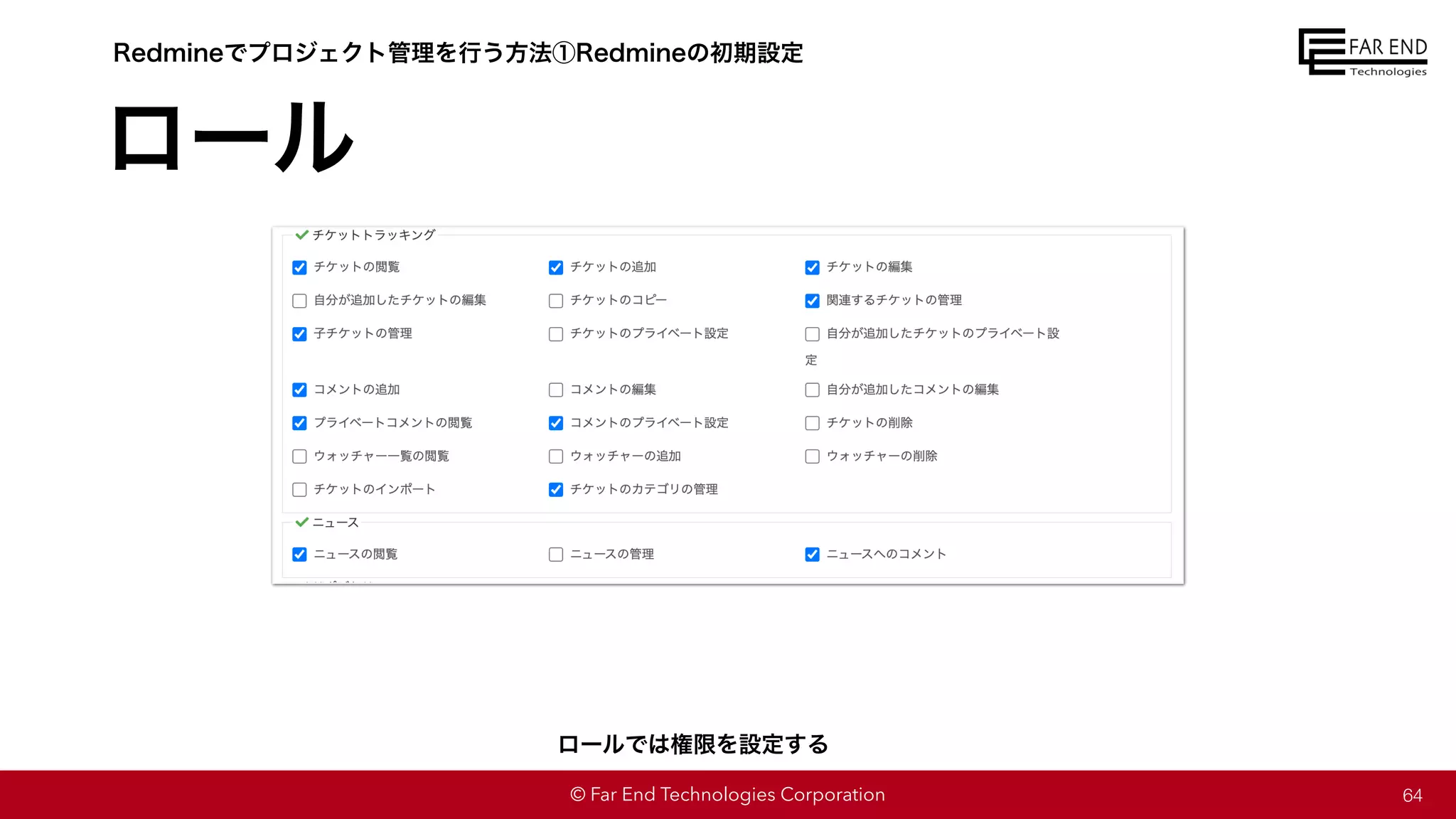Uncheck プライベートコメントの閲覧 checkbox
1456x819 pixels.
point(299,423)
